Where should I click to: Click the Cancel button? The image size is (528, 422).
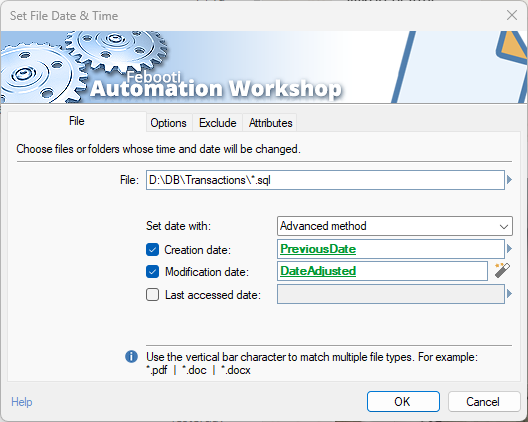point(483,401)
